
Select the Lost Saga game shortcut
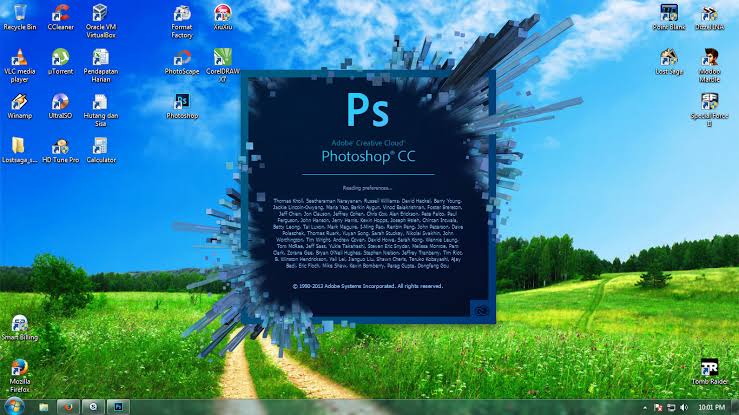tap(669, 61)
